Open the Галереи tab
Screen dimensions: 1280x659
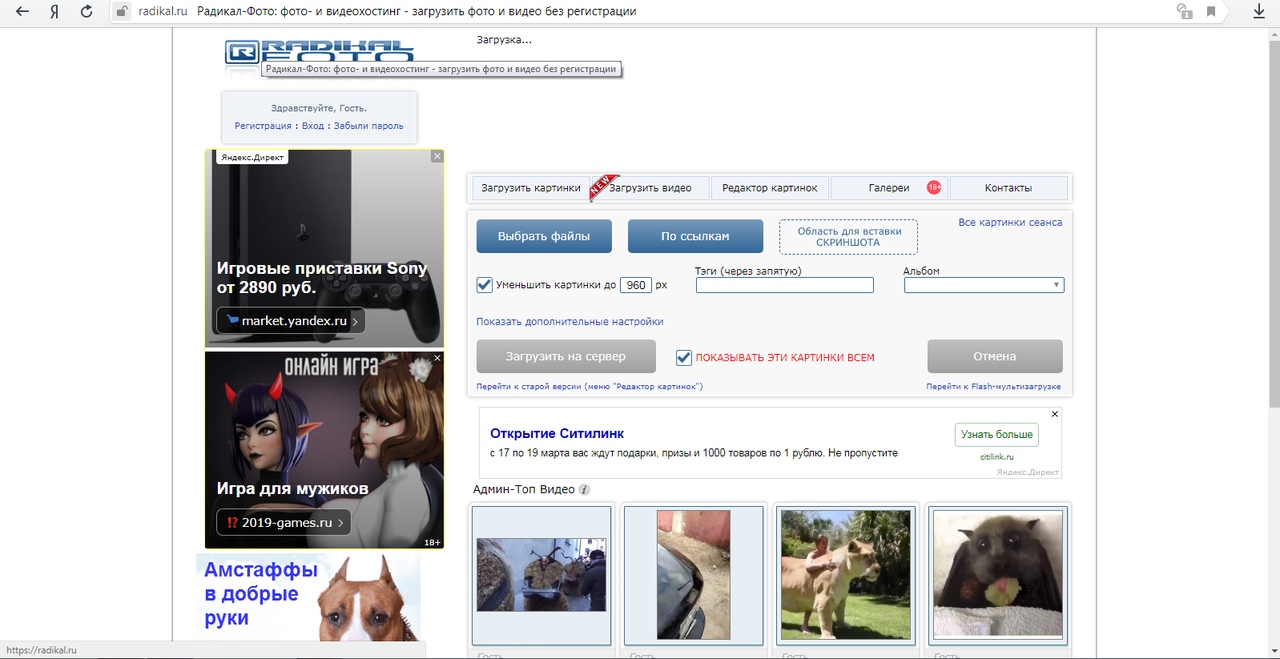tap(889, 188)
